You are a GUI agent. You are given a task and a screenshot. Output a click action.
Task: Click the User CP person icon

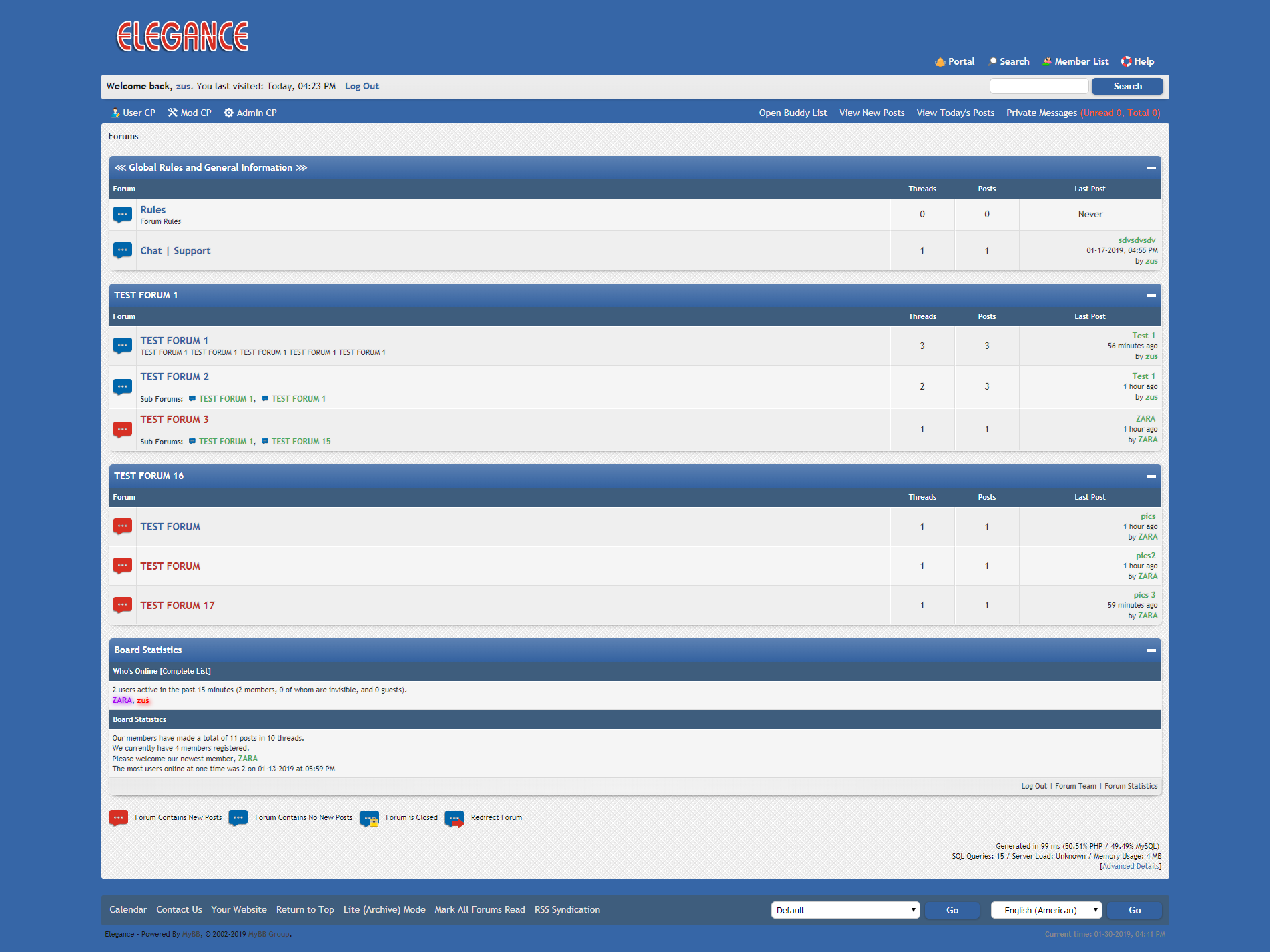(115, 113)
